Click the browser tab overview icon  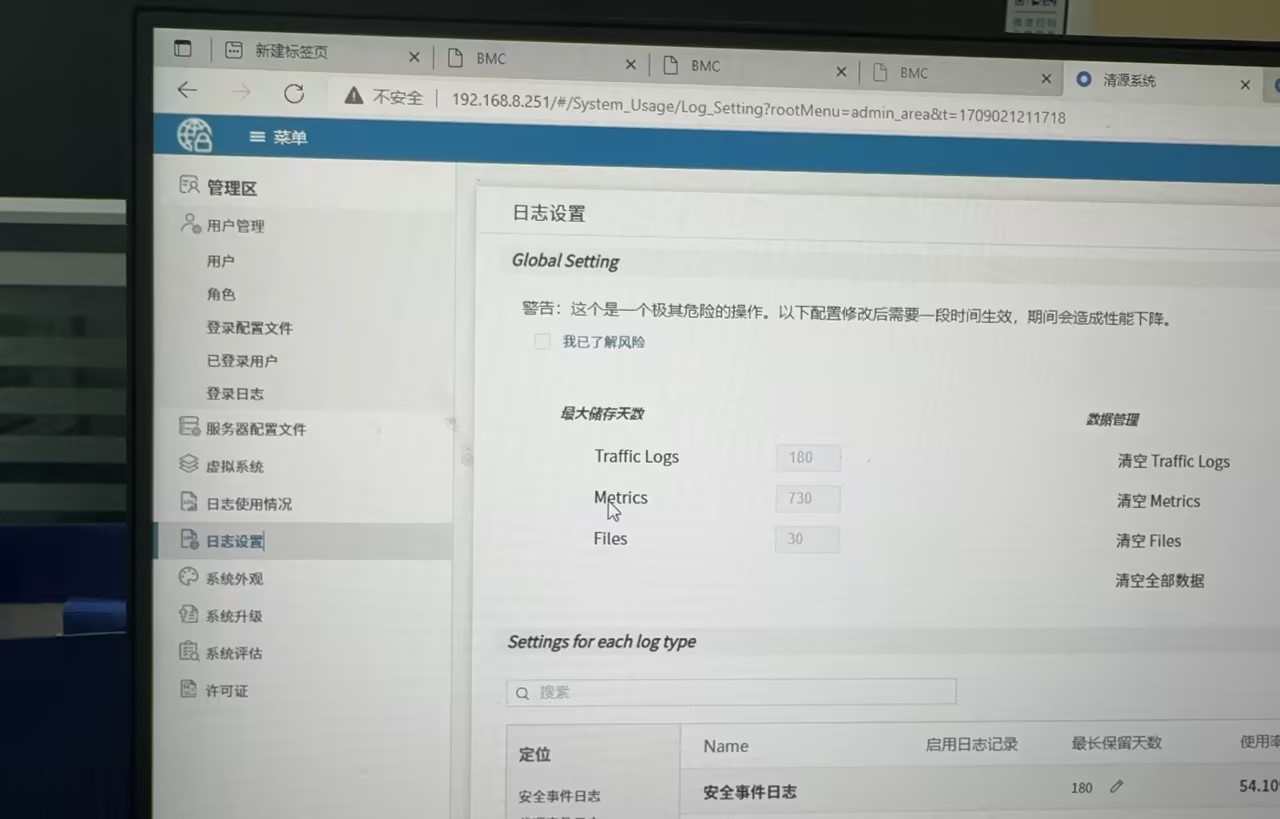pyautogui.click(x=182, y=48)
